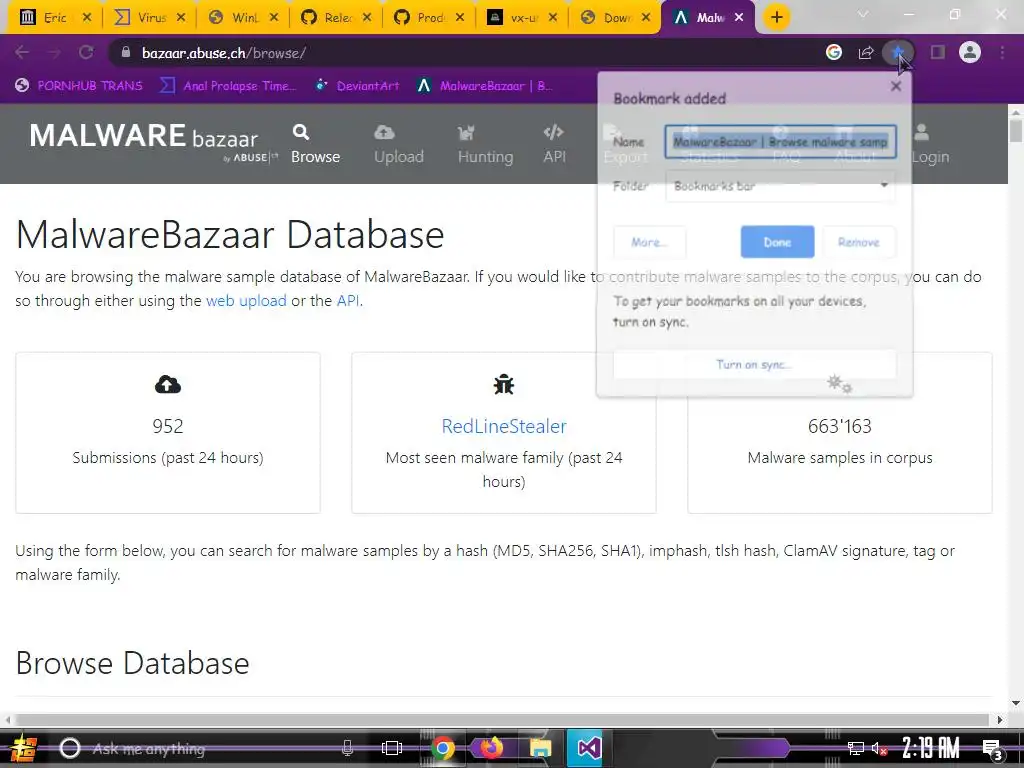The height and width of the screenshot is (768, 1024).
Task: Click the cloud upload icon above 952
Action: [168, 385]
